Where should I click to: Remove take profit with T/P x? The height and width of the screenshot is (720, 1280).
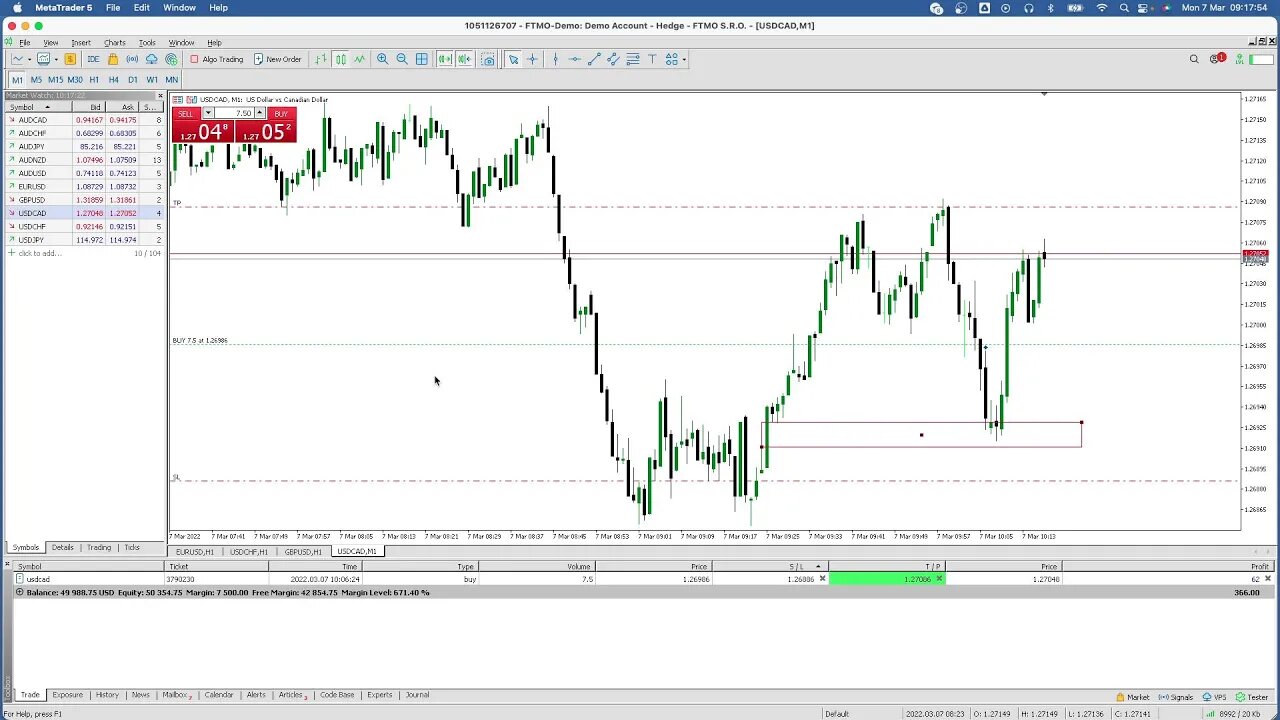pos(939,579)
